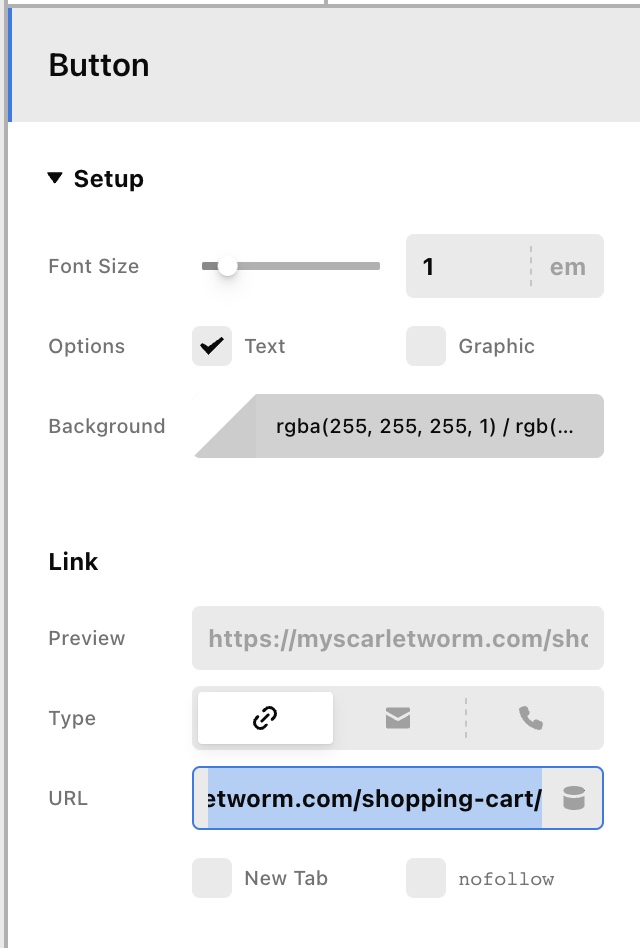The width and height of the screenshot is (640, 948).
Task: Click the Background rgba value field
Action: 430,426
